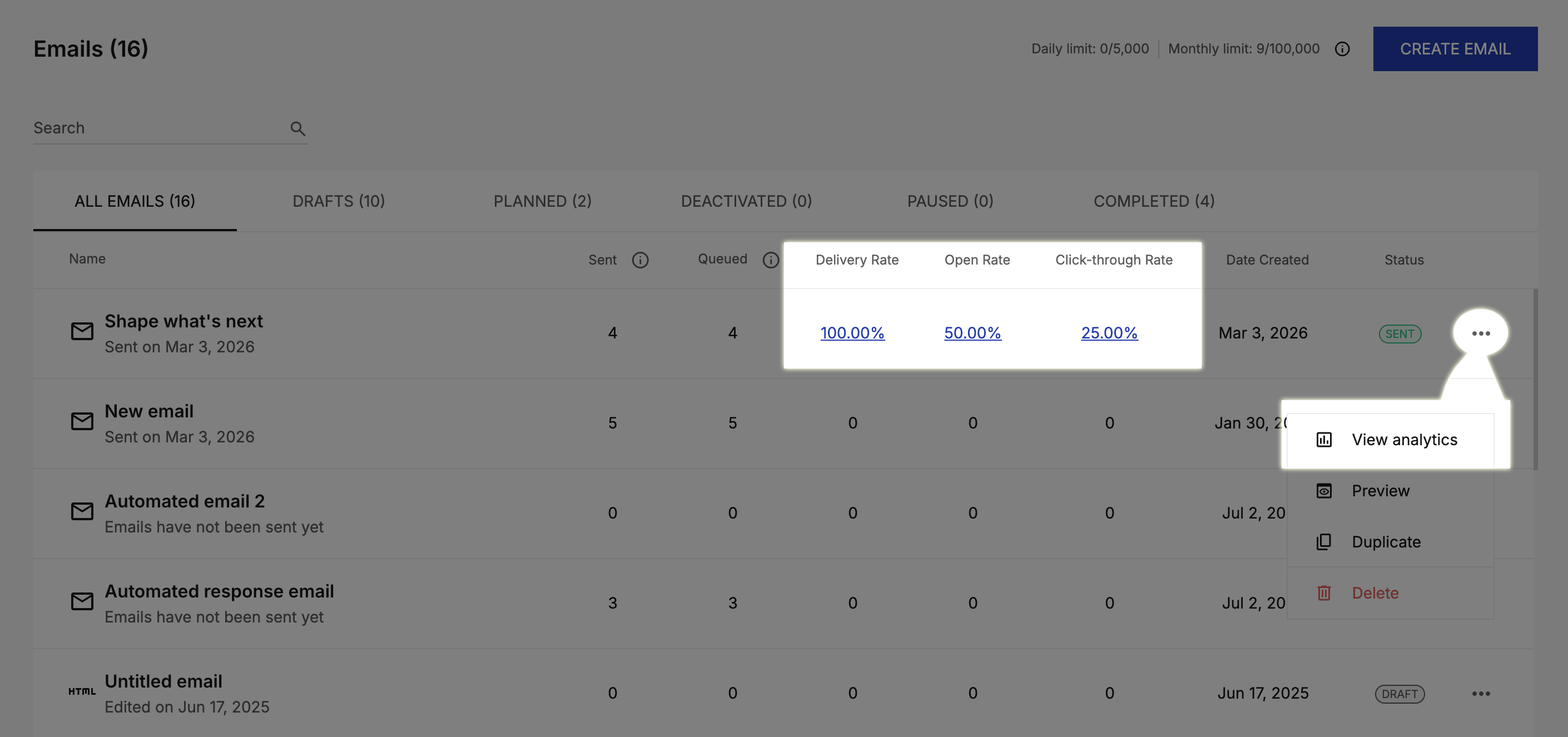
Task: Switch to the Planned (2) tab
Action: (542, 201)
